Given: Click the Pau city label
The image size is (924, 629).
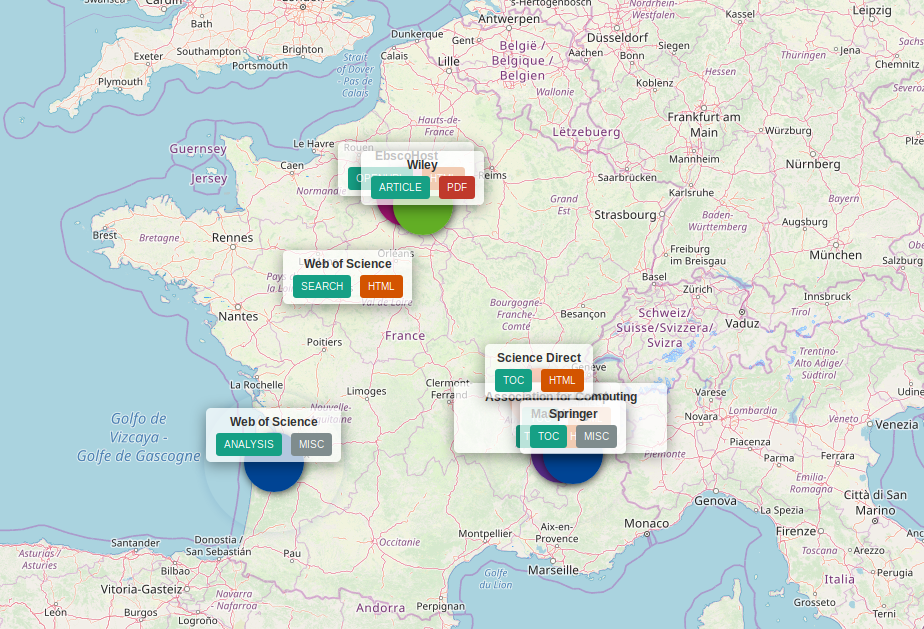Looking at the screenshot, I should pyautogui.click(x=292, y=554).
